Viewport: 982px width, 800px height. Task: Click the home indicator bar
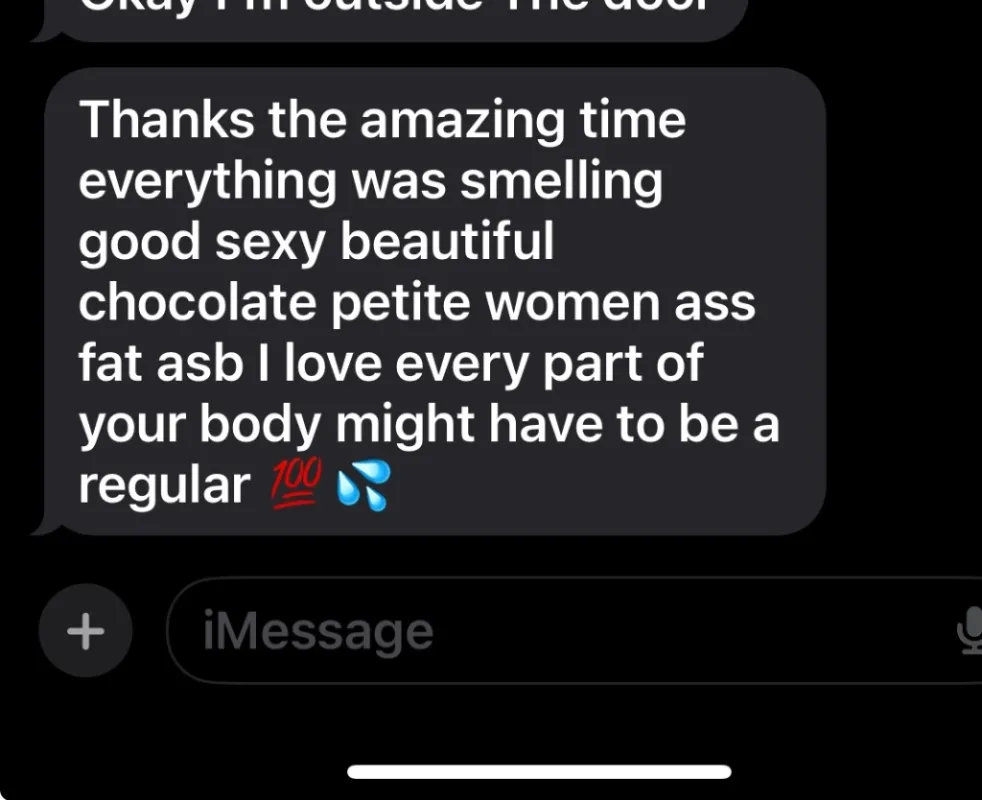click(539, 772)
